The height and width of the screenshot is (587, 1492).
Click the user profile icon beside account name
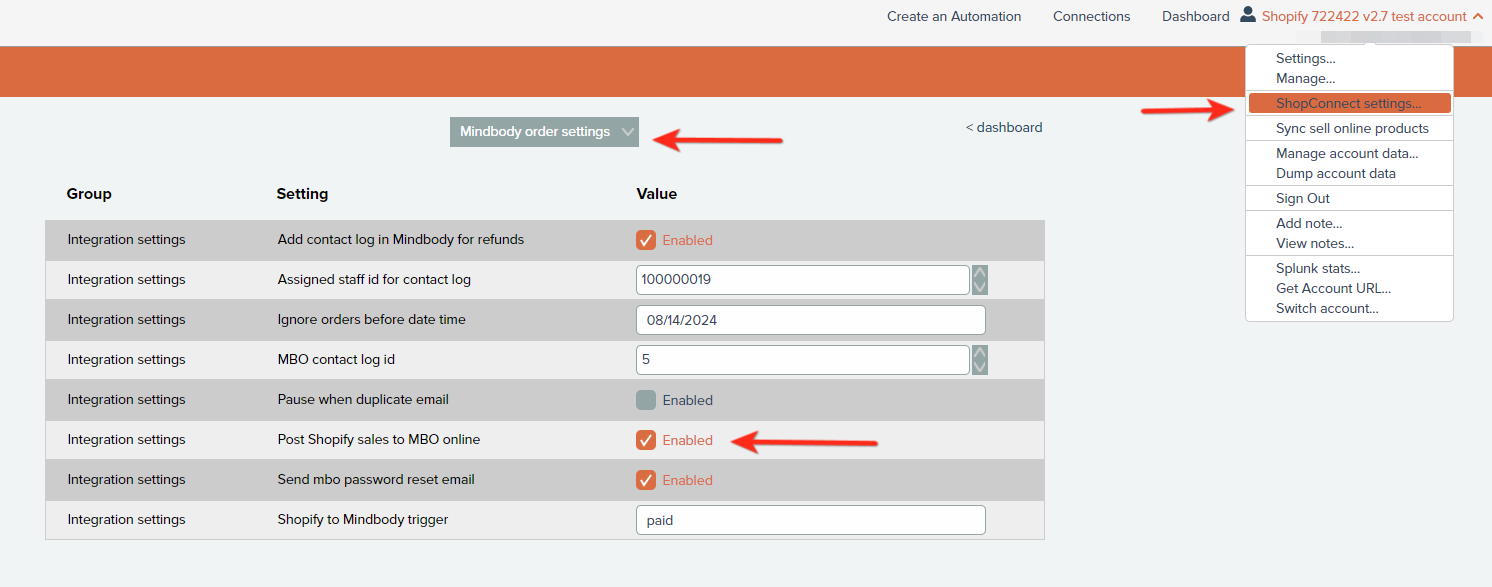[1247, 15]
